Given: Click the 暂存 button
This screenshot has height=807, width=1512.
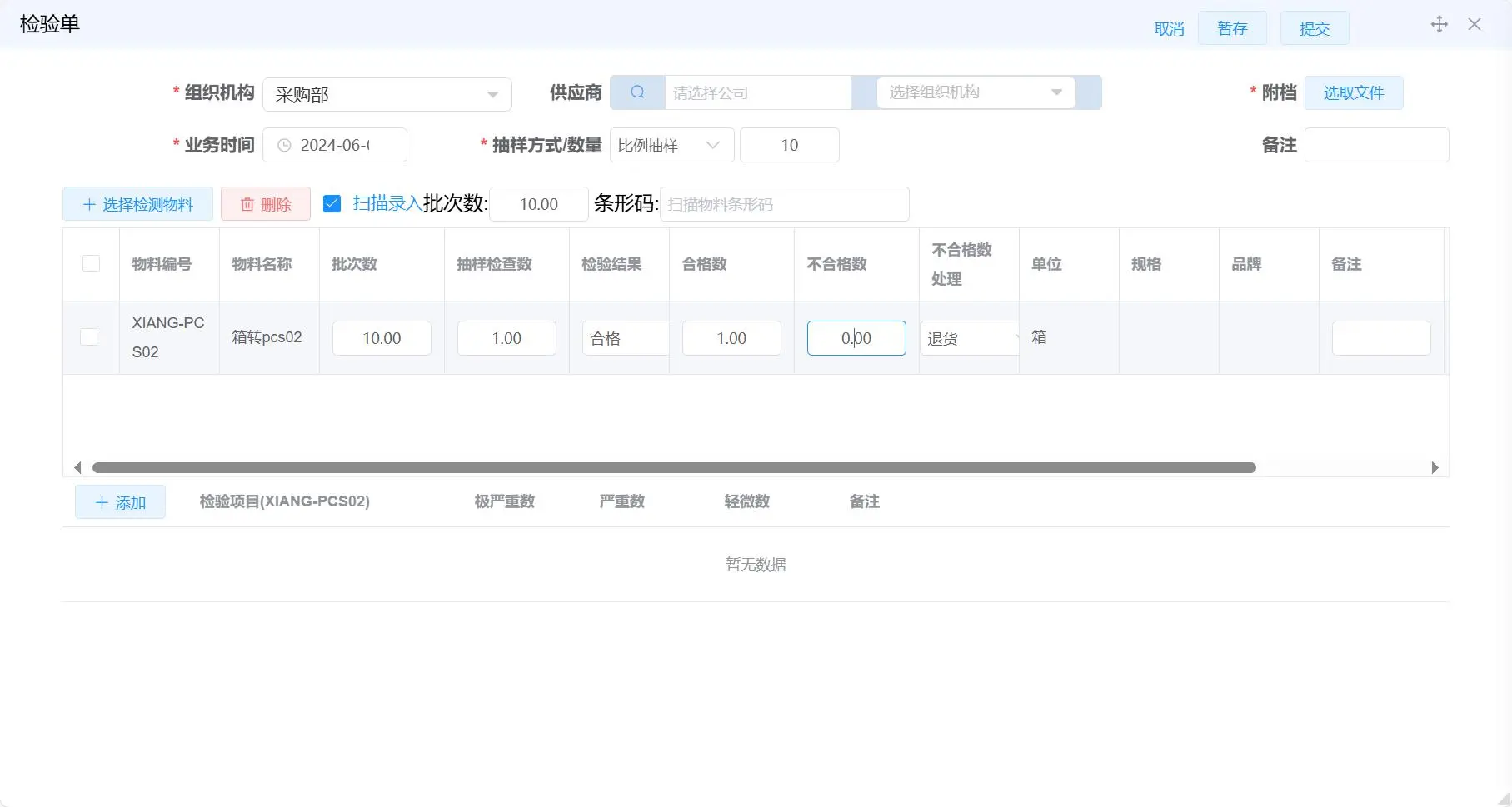Looking at the screenshot, I should point(1232,27).
